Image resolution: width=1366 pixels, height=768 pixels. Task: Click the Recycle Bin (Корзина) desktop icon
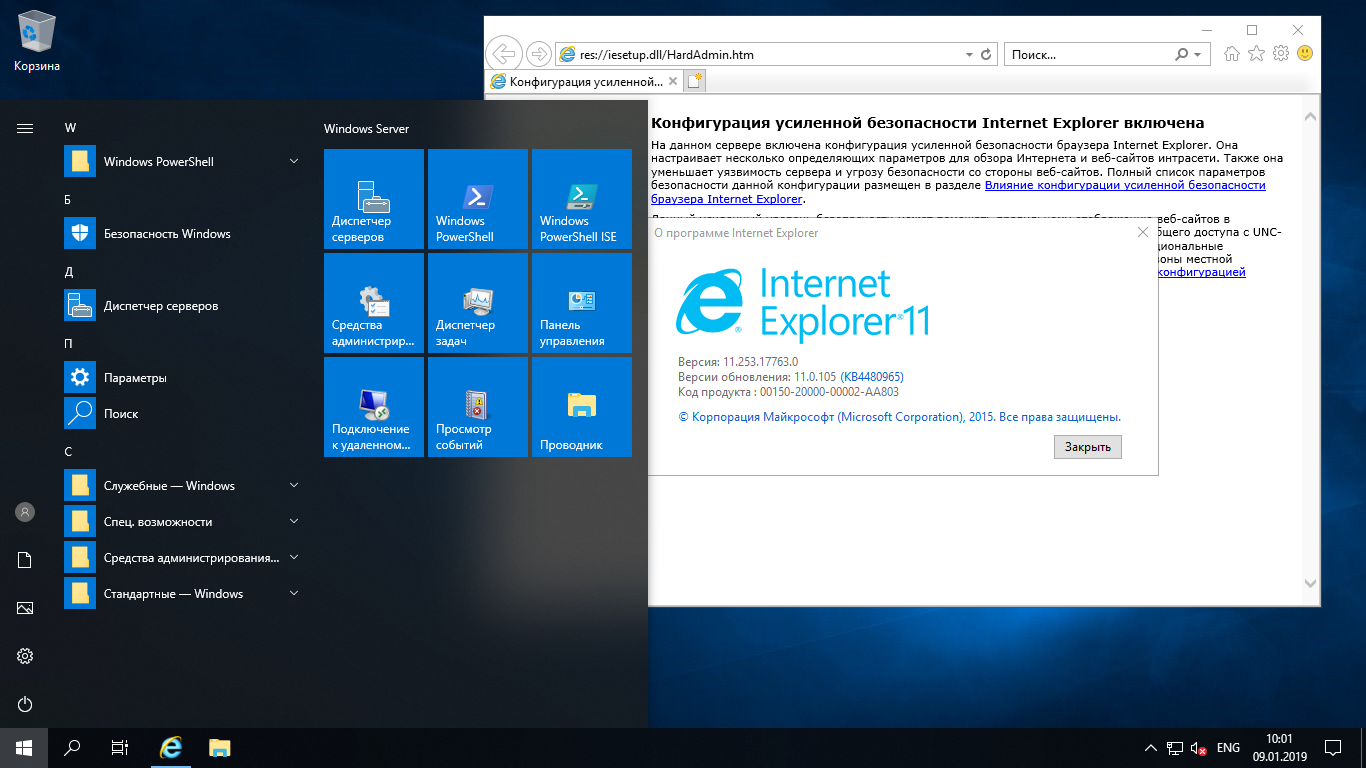[x=37, y=43]
